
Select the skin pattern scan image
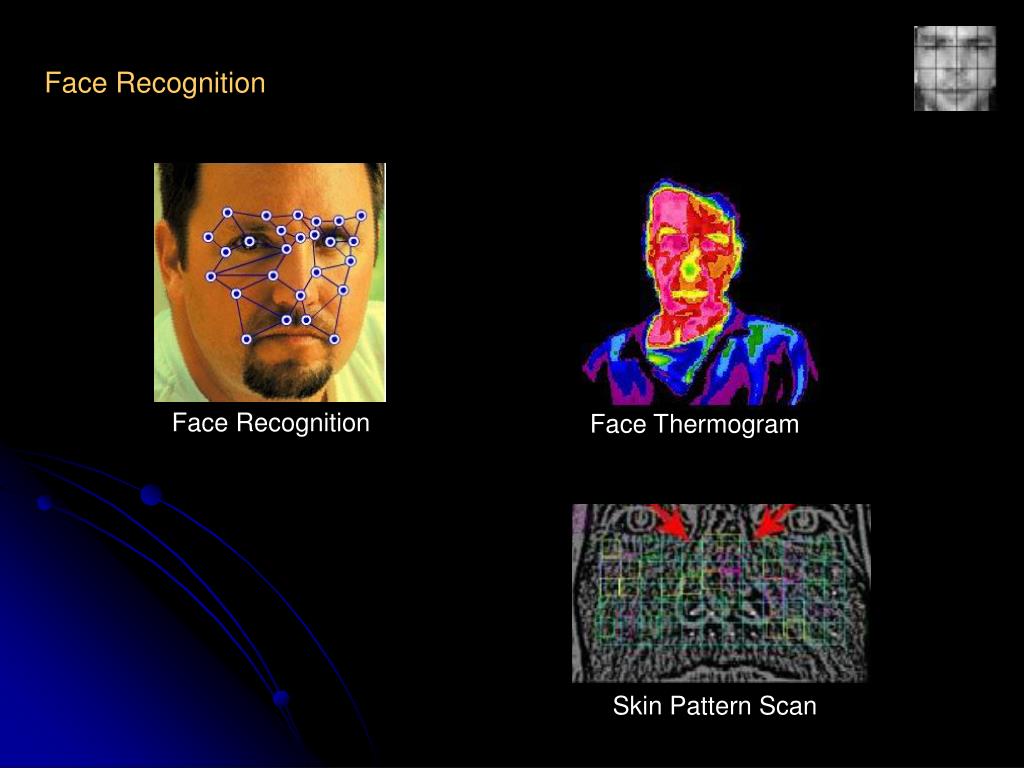click(721, 593)
